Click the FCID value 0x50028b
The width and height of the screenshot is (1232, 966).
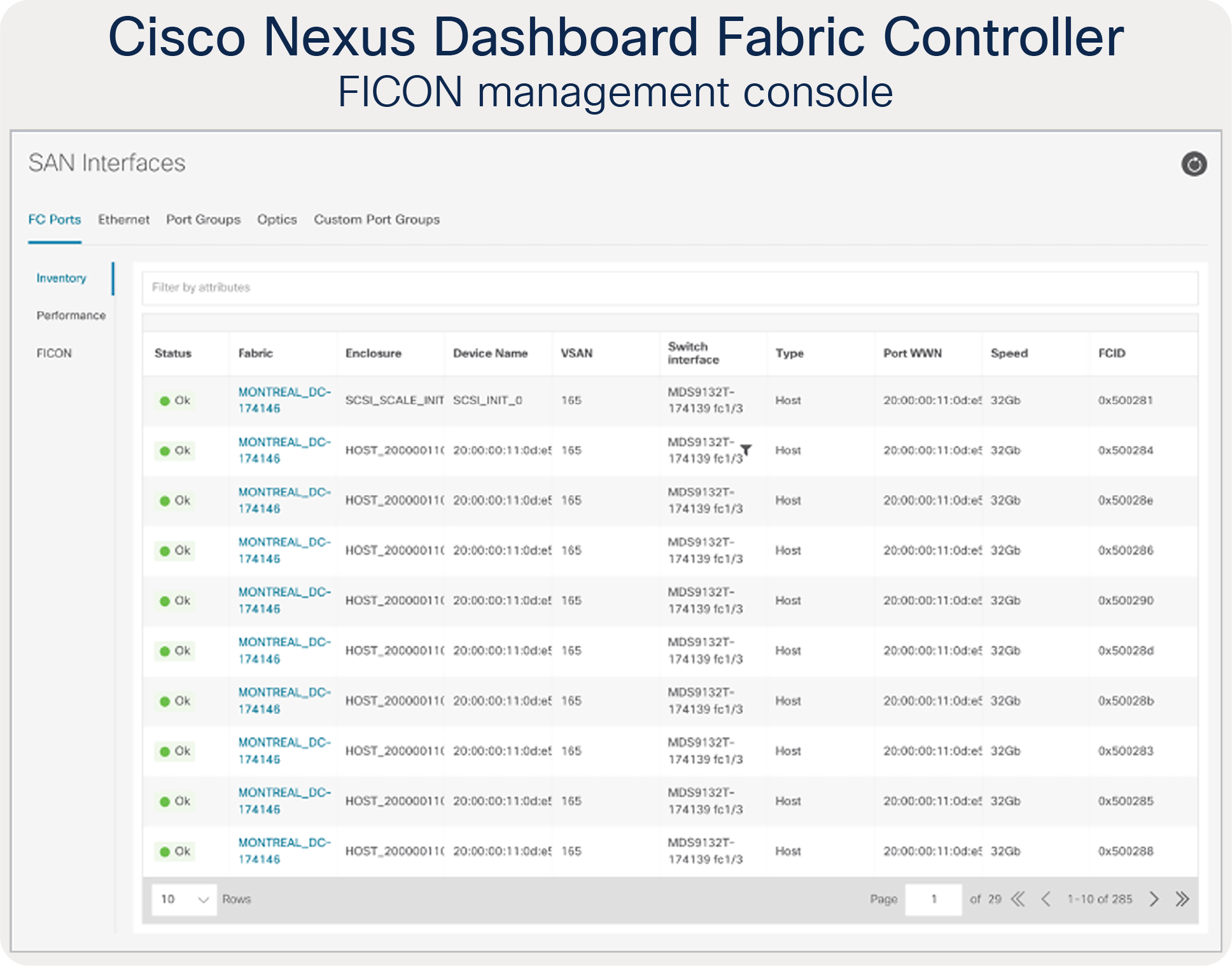click(x=1125, y=701)
